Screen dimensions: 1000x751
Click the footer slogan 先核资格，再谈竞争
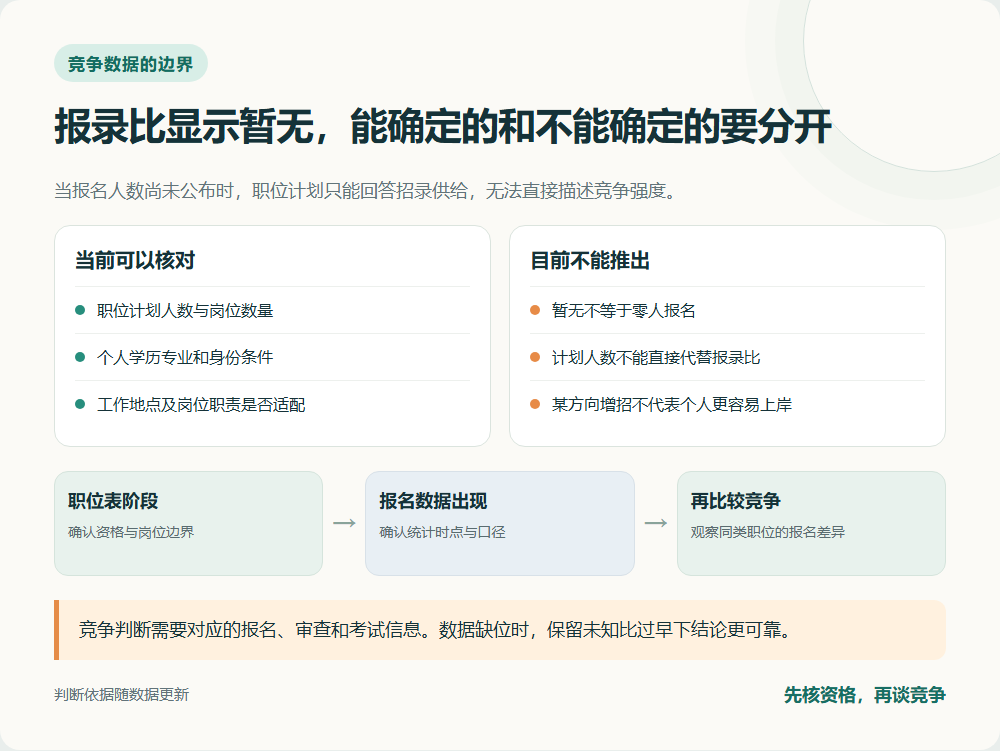864,694
